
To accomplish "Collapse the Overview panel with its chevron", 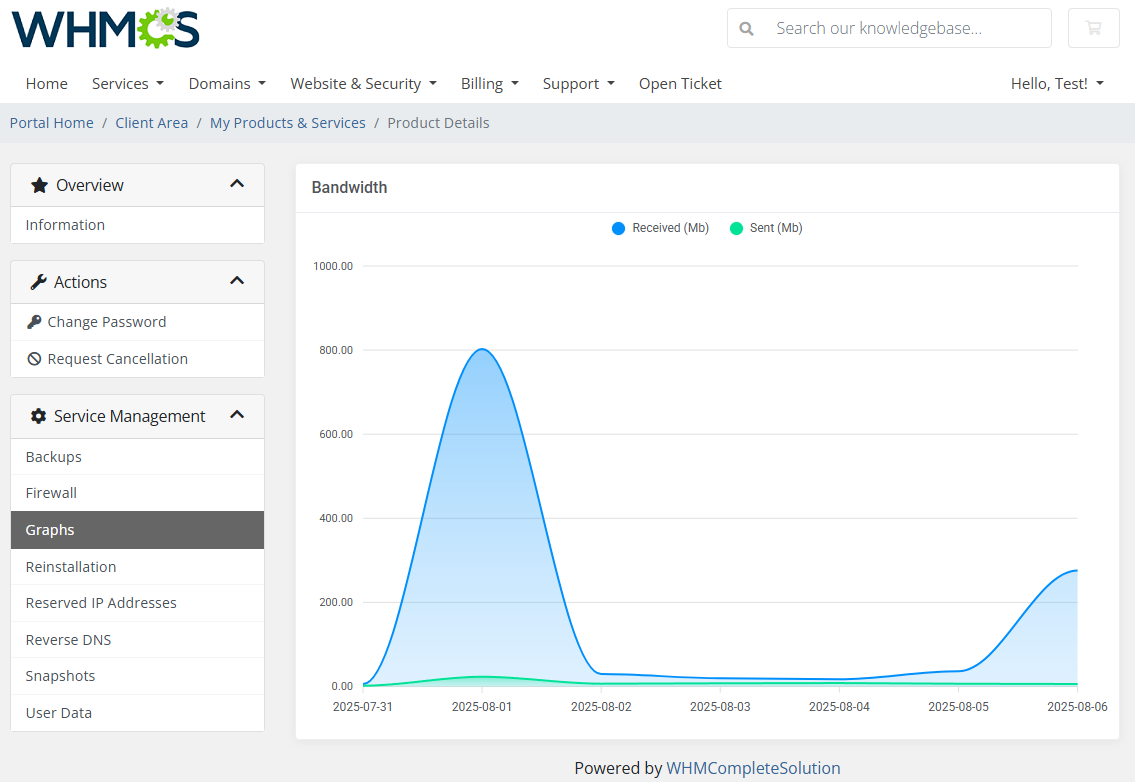I will click(237, 184).
